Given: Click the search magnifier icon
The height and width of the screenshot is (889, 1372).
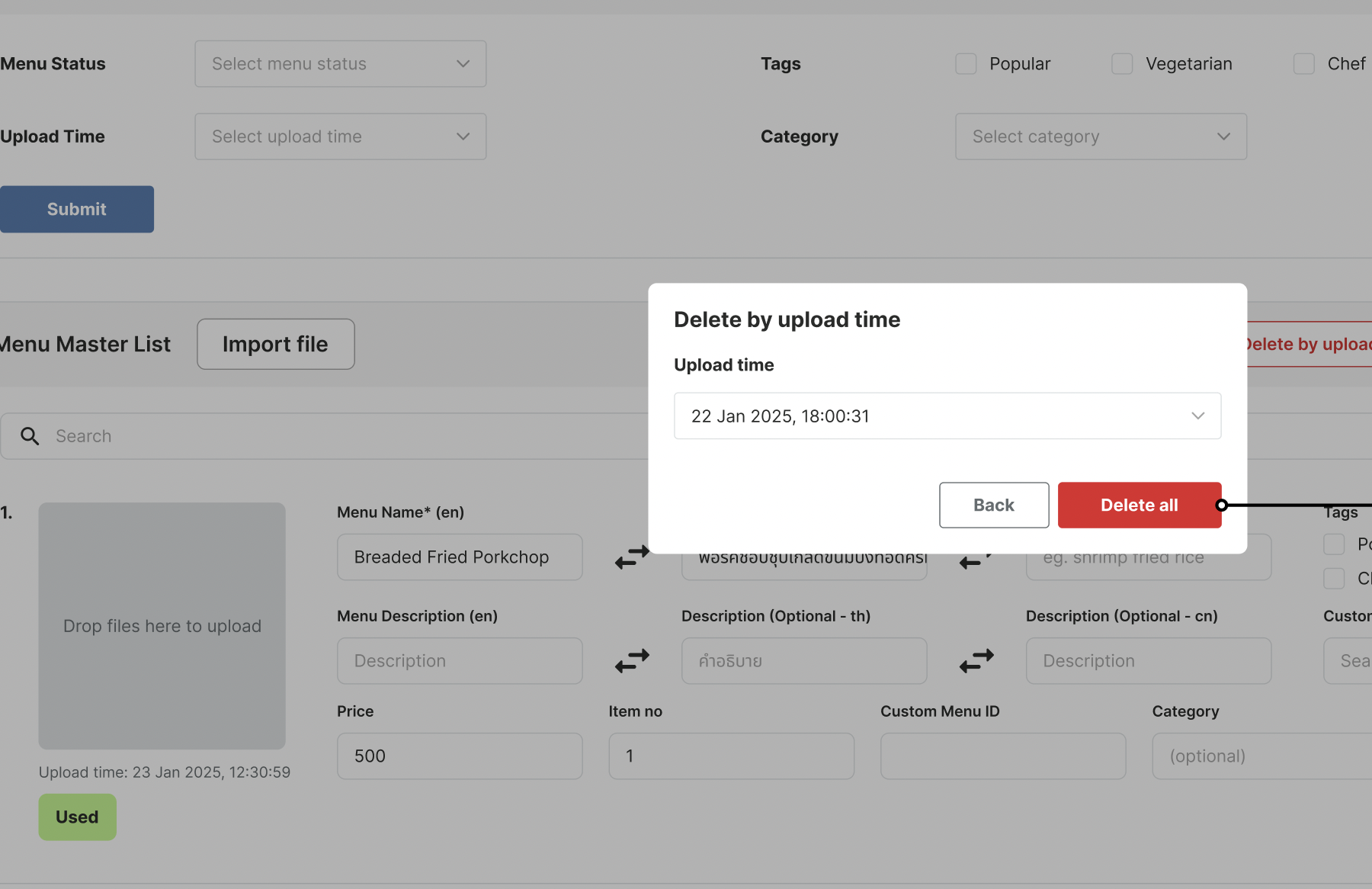Looking at the screenshot, I should pyautogui.click(x=30, y=436).
